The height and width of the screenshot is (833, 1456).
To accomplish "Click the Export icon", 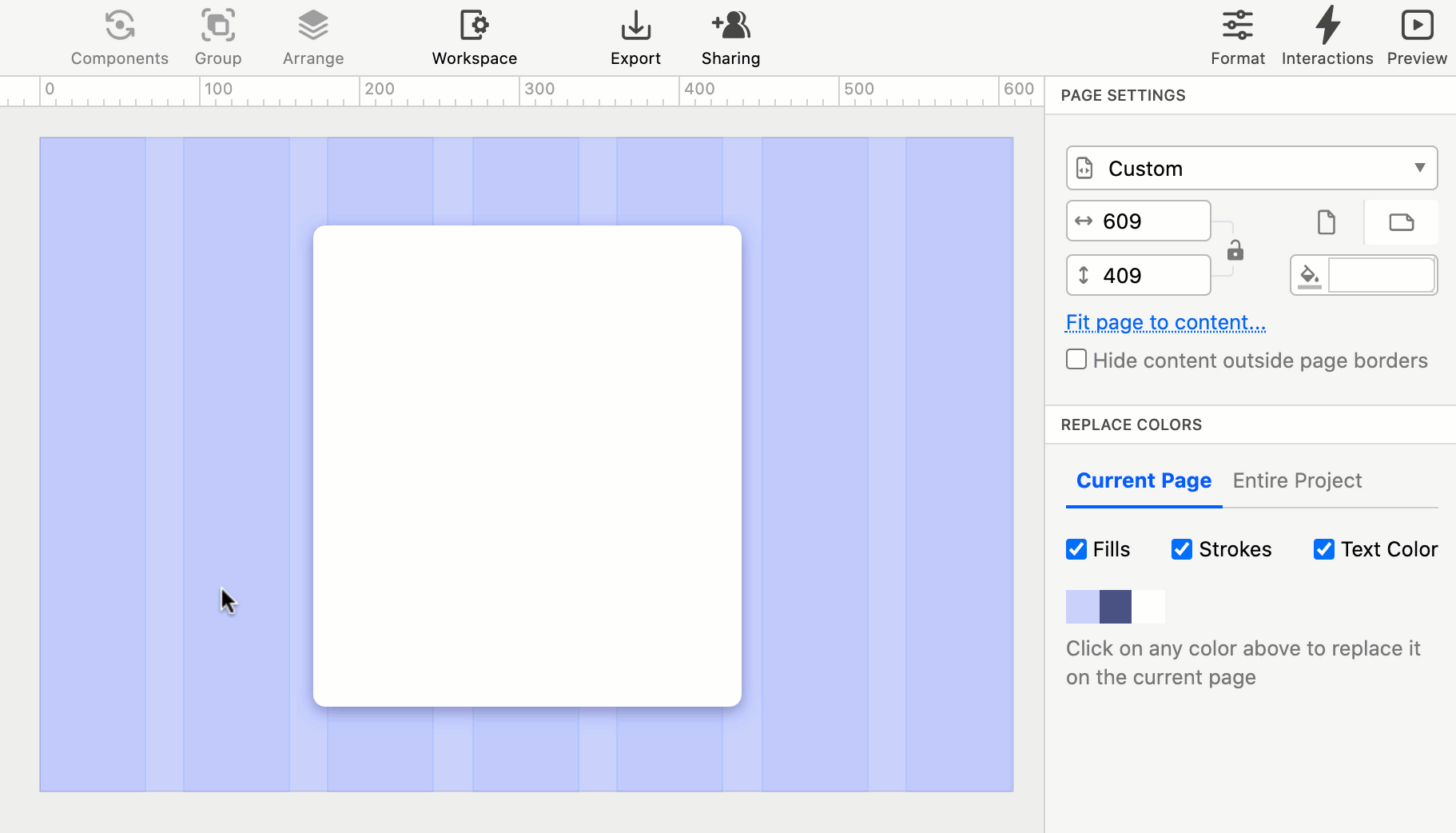I will (x=635, y=36).
